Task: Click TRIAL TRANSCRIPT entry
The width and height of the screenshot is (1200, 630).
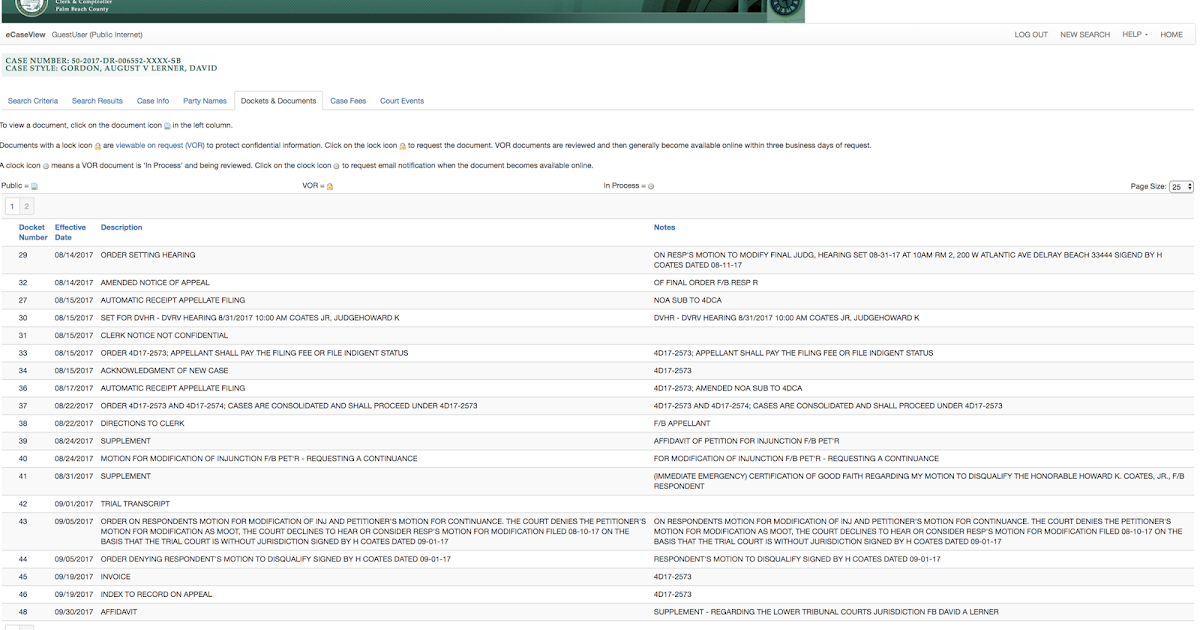Action: coord(135,503)
